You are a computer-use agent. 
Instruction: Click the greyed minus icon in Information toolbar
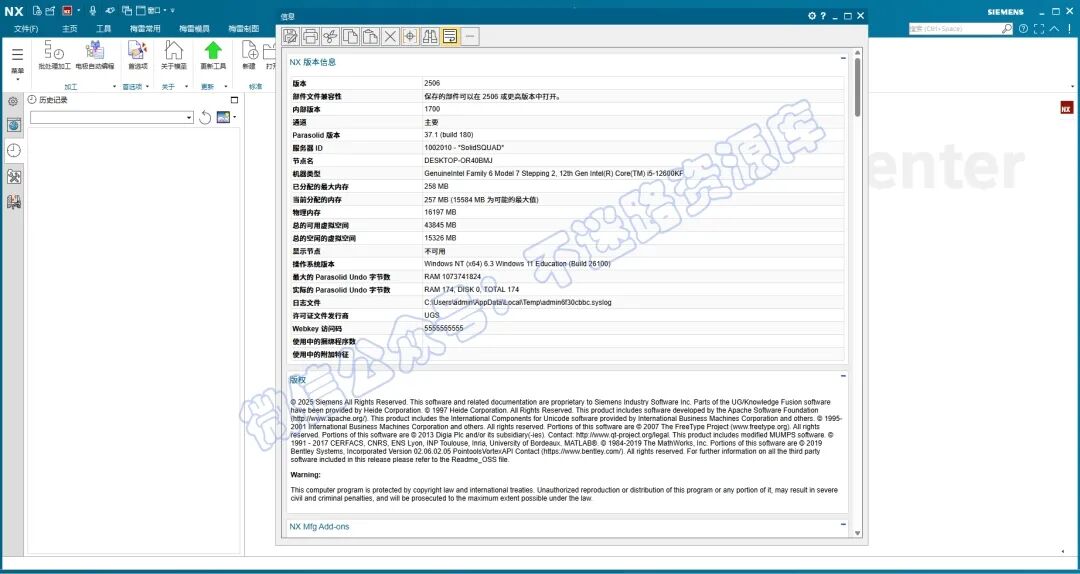point(470,37)
